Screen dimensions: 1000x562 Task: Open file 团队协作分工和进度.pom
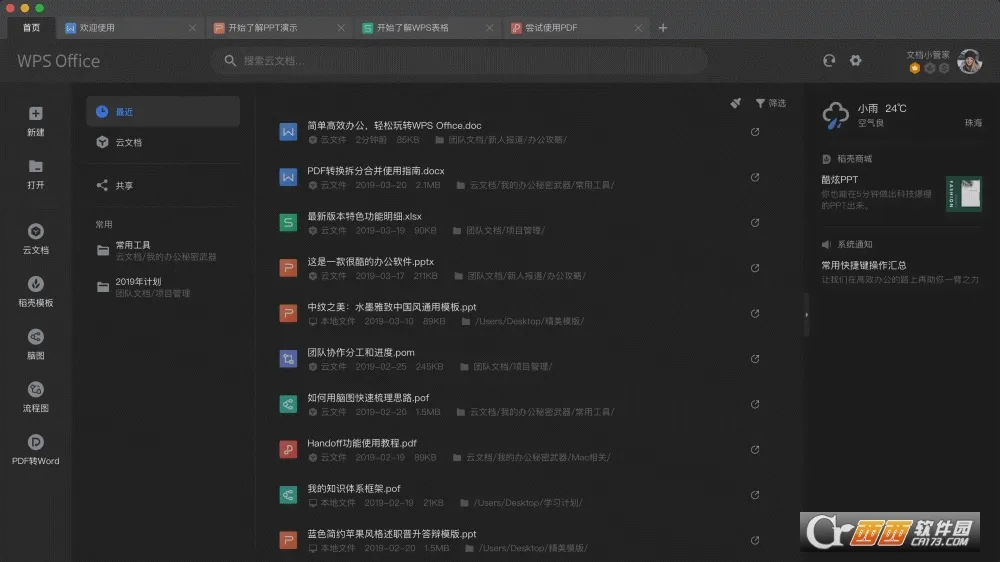(x=361, y=352)
